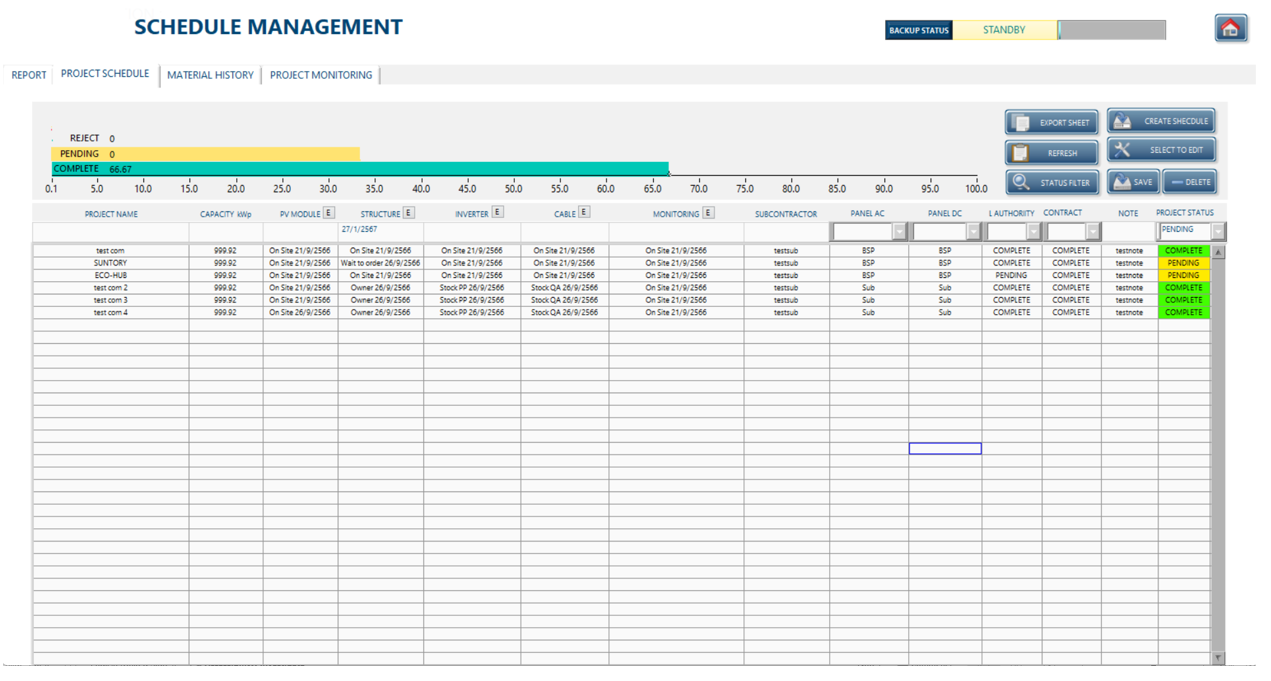
Task: Click Select To Edit button
Action: [1161, 150]
